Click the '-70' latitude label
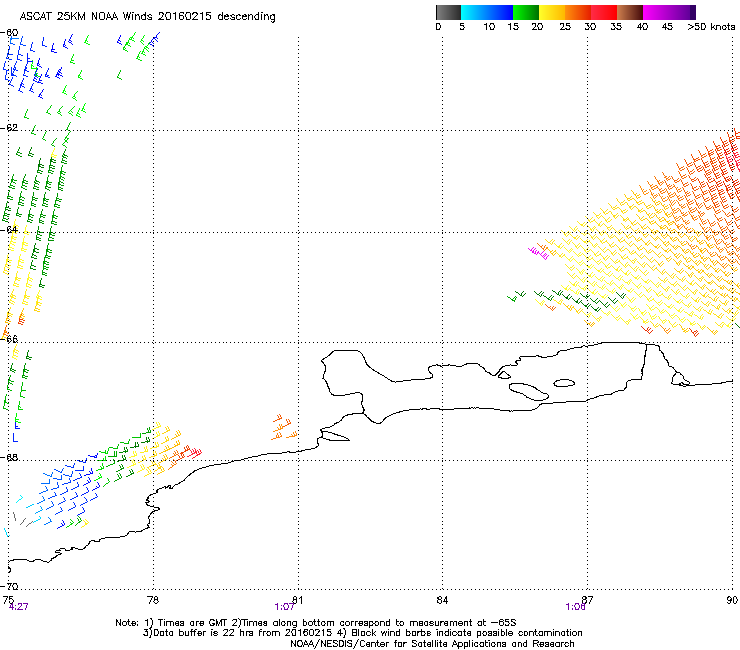The image size is (740, 650). 9,586
